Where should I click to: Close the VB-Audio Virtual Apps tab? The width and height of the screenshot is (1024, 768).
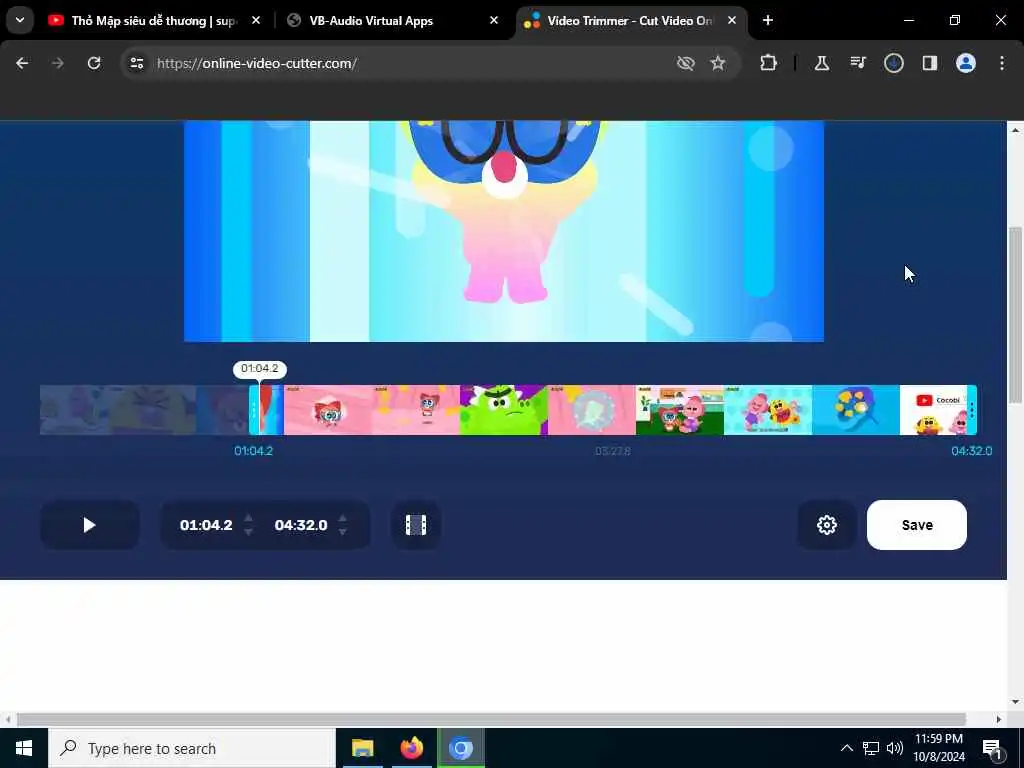[494, 21]
